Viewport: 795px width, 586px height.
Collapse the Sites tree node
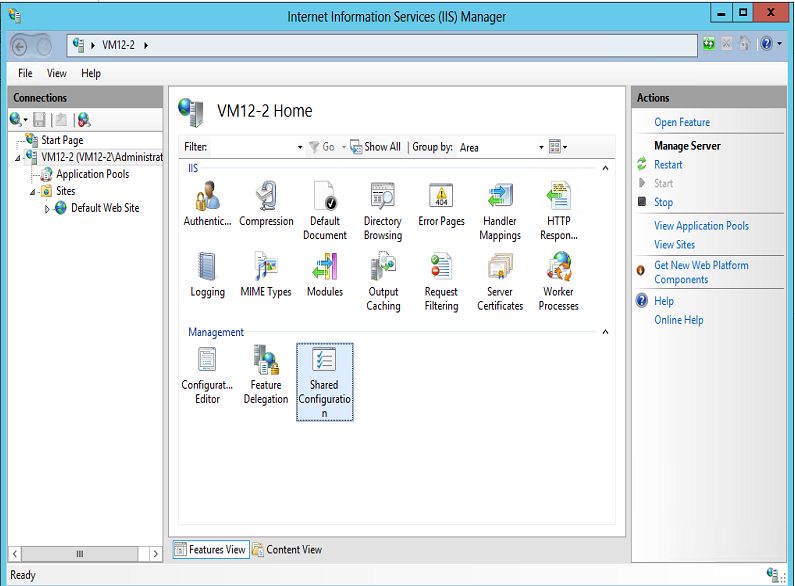coord(32,193)
